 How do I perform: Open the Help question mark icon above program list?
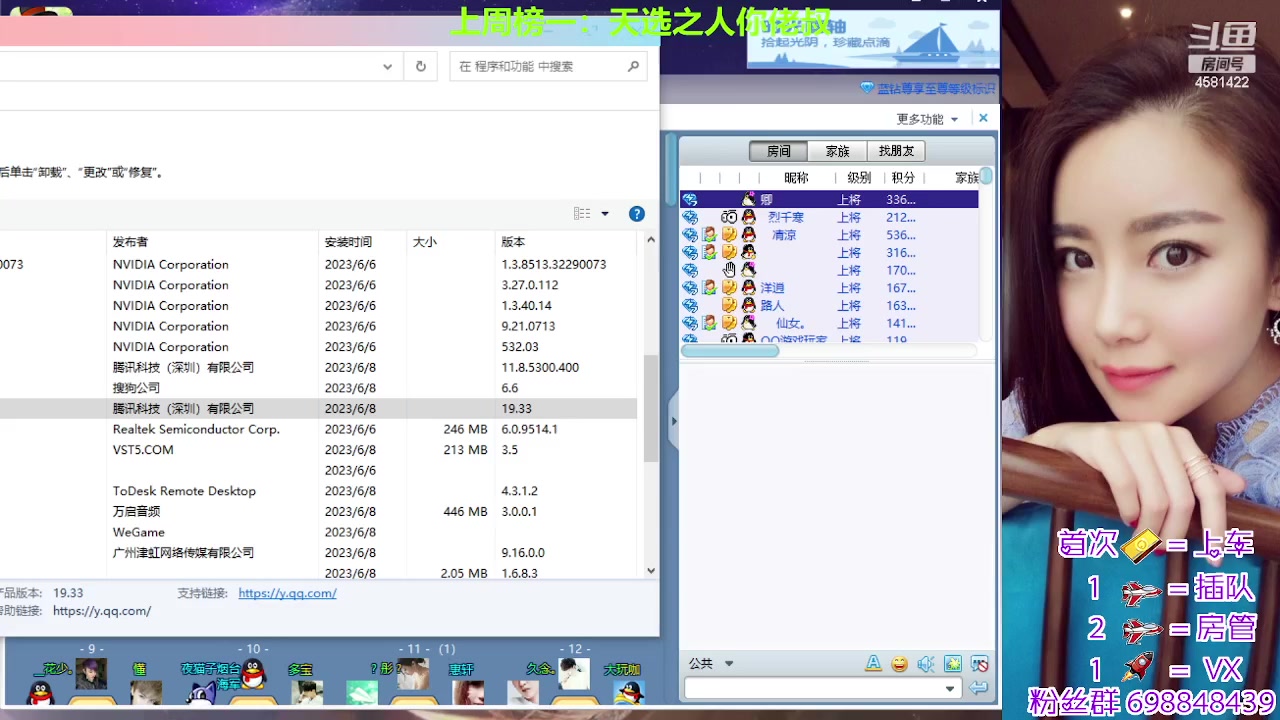coord(637,213)
